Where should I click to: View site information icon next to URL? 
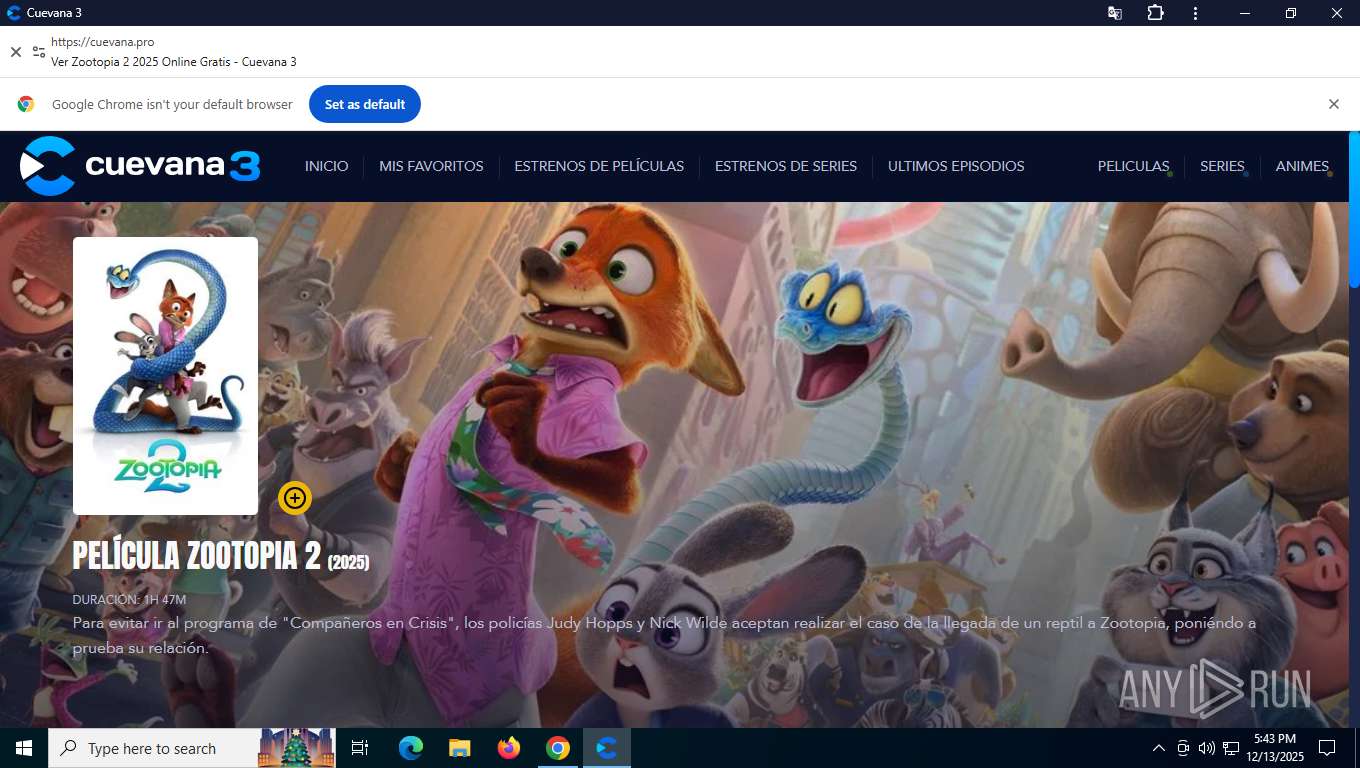39,52
